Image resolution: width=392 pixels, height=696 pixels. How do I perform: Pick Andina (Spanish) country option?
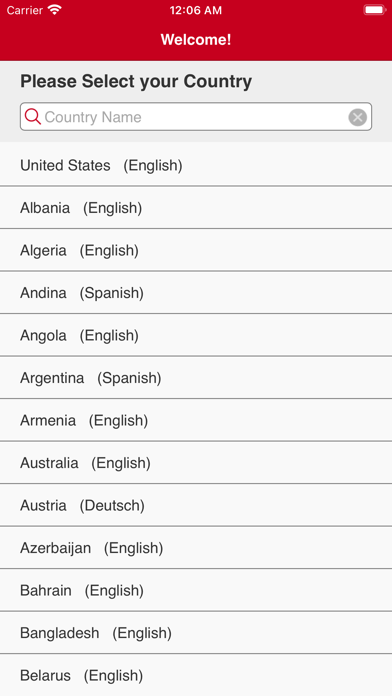196,293
